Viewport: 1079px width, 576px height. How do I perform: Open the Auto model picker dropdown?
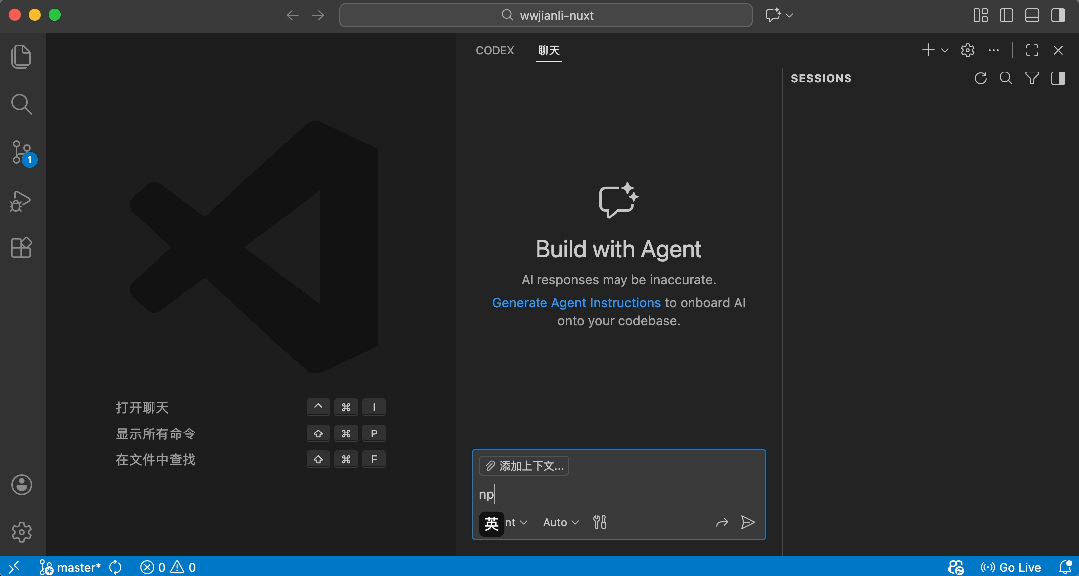[x=561, y=522]
